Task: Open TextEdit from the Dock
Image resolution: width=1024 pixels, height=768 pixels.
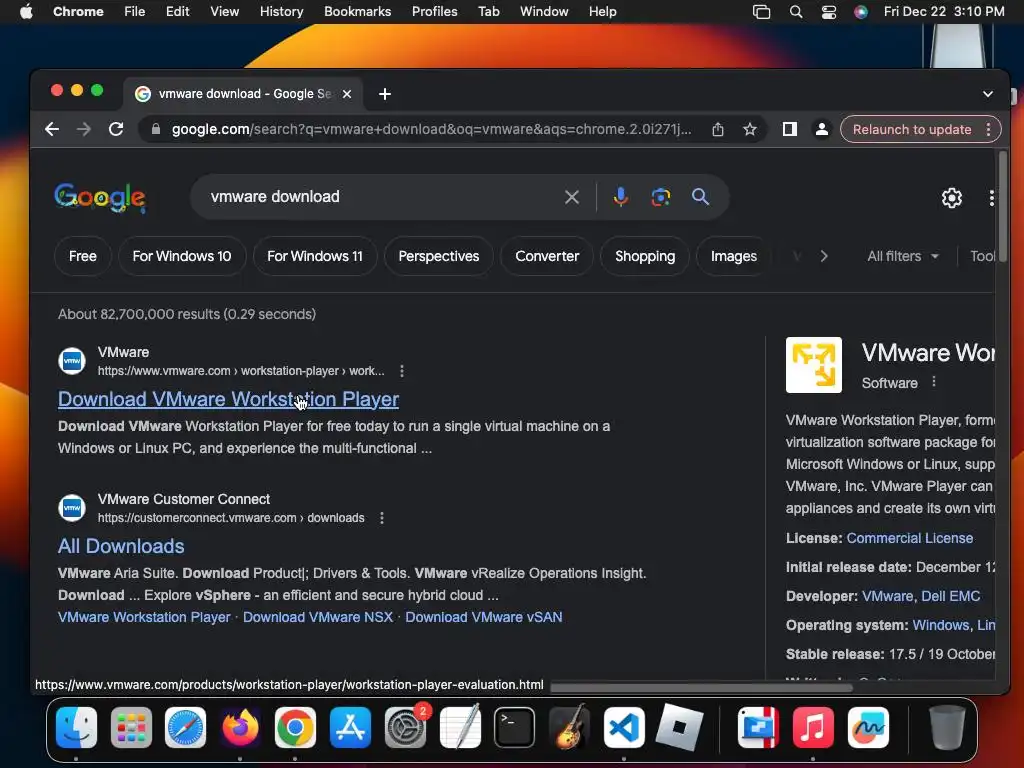Action: [x=460, y=727]
